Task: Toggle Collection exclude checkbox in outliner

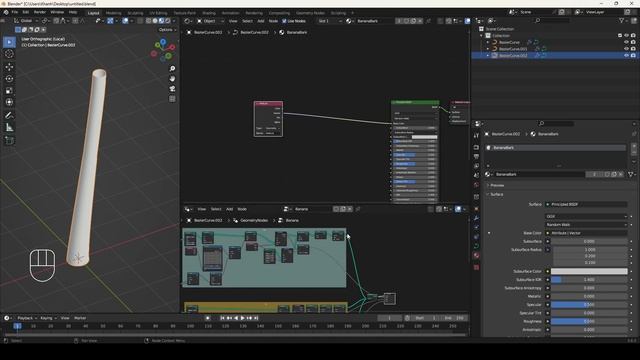Action: (x=620, y=36)
